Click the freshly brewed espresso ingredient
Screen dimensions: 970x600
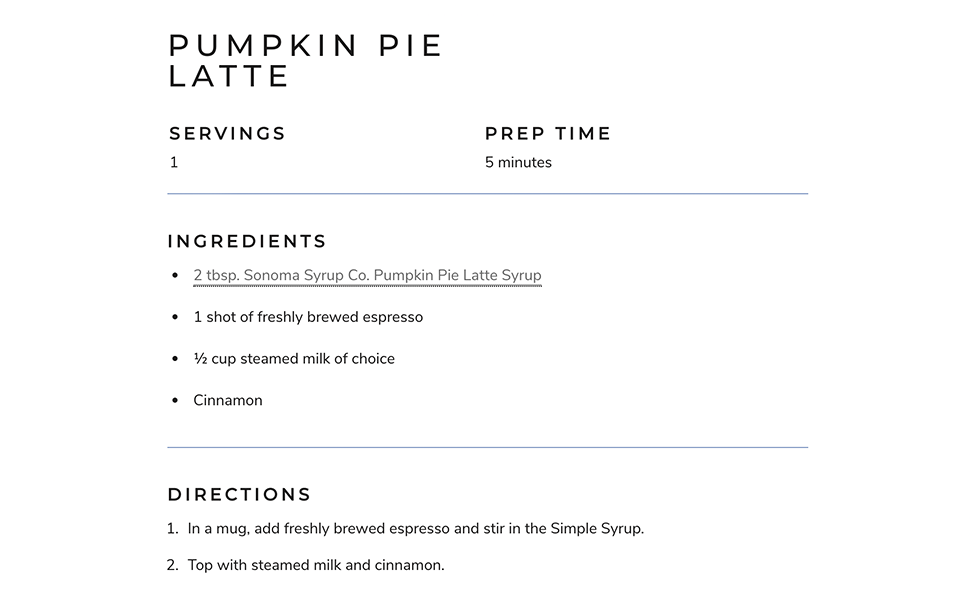pyautogui.click(x=308, y=317)
